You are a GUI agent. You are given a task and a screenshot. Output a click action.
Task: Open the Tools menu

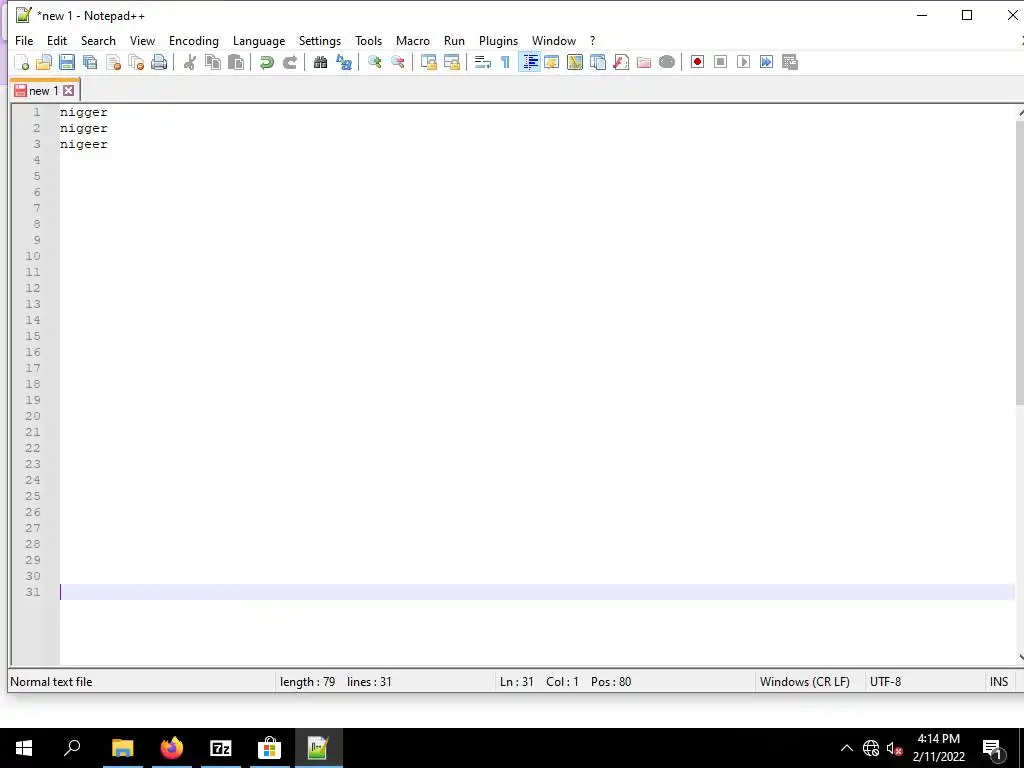(368, 40)
